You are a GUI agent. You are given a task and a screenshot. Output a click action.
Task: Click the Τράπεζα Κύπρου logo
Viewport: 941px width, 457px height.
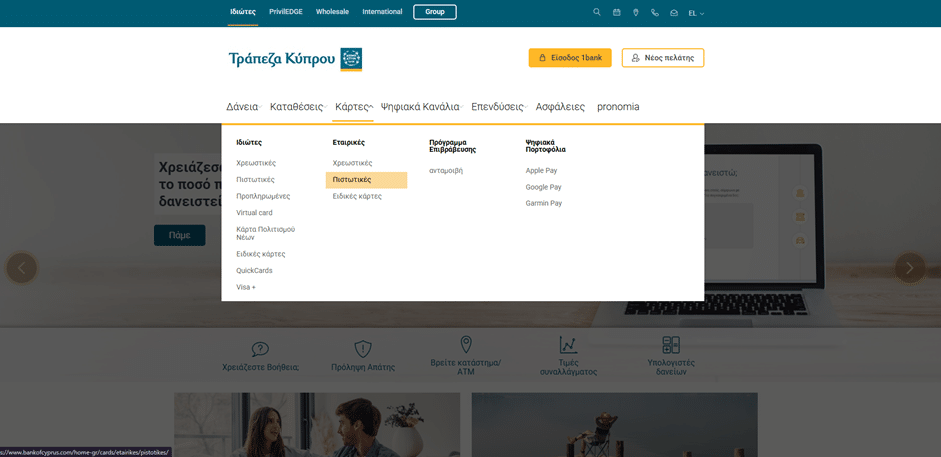click(295, 58)
